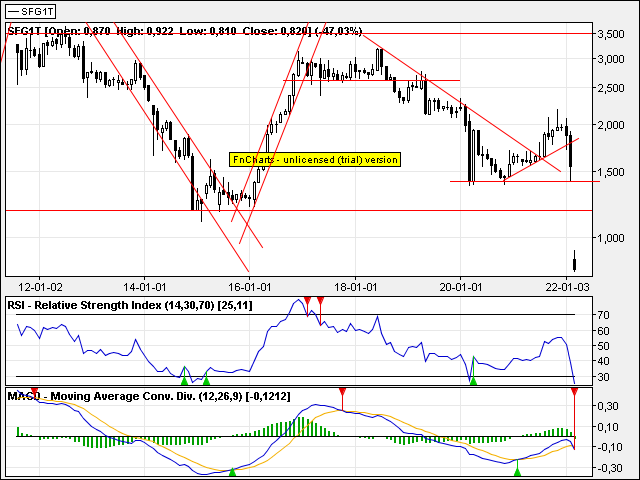
Task: Click the second red RSI sell triangle
Action: (320, 301)
